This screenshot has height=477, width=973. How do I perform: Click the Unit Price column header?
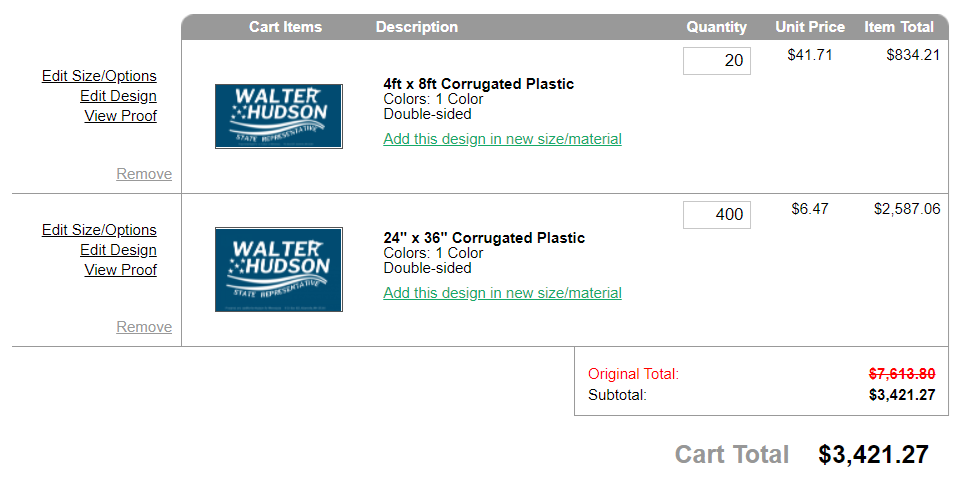pyautogui.click(x=810, y=27)
